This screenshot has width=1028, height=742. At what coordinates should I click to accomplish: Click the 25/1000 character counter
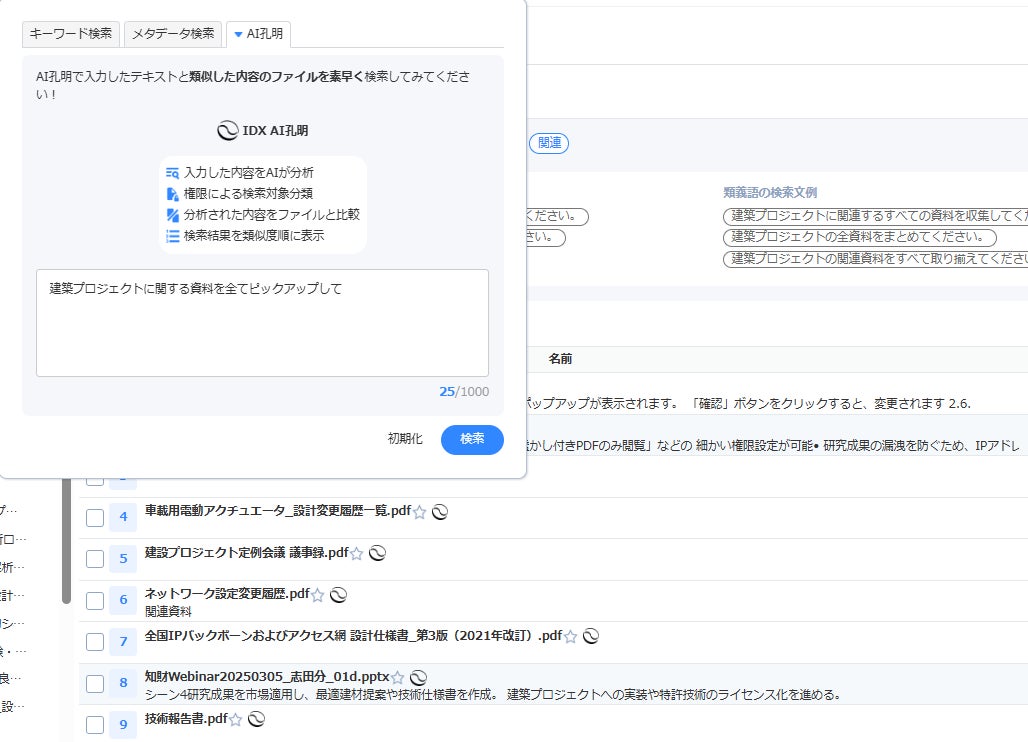coord(464,392)
